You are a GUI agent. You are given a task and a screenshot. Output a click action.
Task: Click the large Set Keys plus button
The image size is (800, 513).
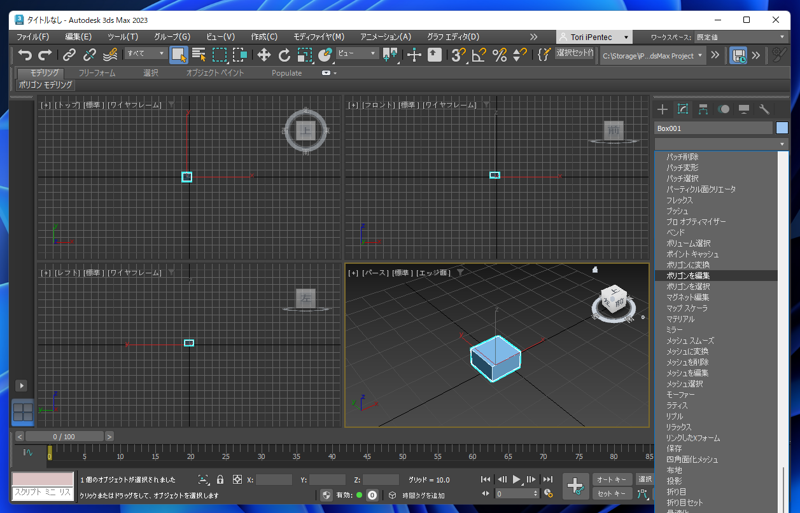coord(576,486)
